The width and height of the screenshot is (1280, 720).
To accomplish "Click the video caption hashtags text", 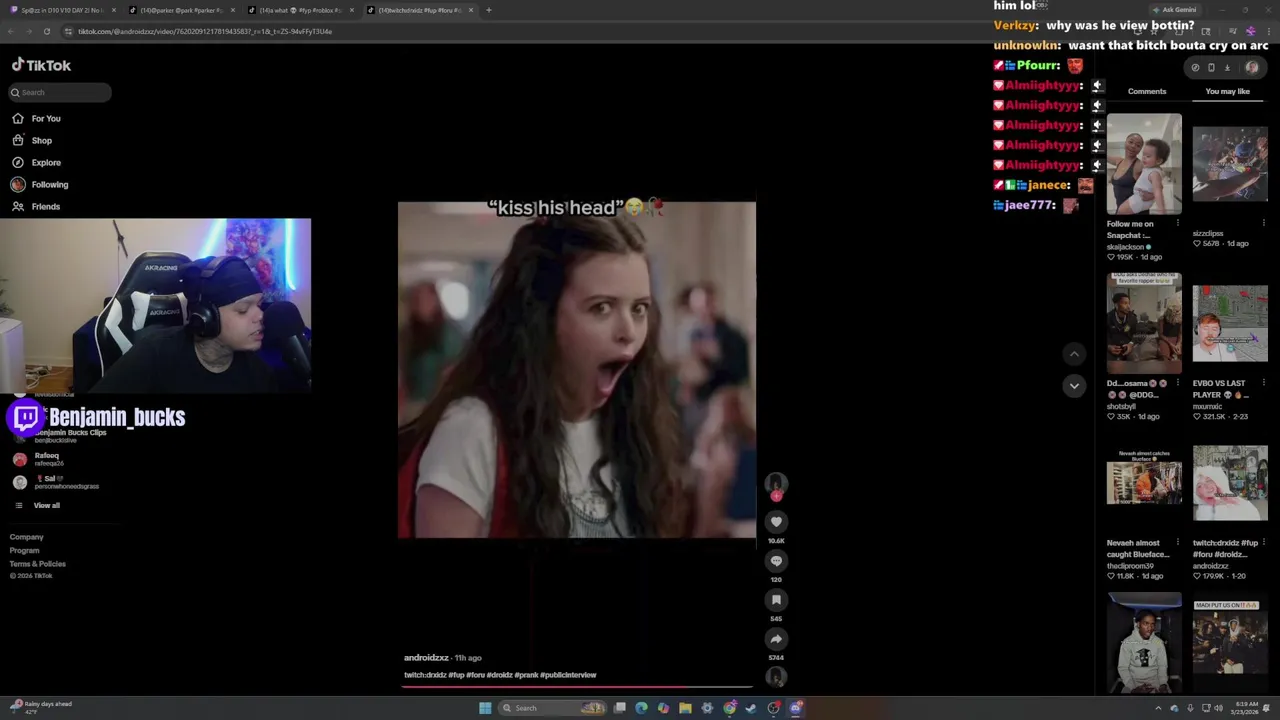I will (x=500, y=675).
